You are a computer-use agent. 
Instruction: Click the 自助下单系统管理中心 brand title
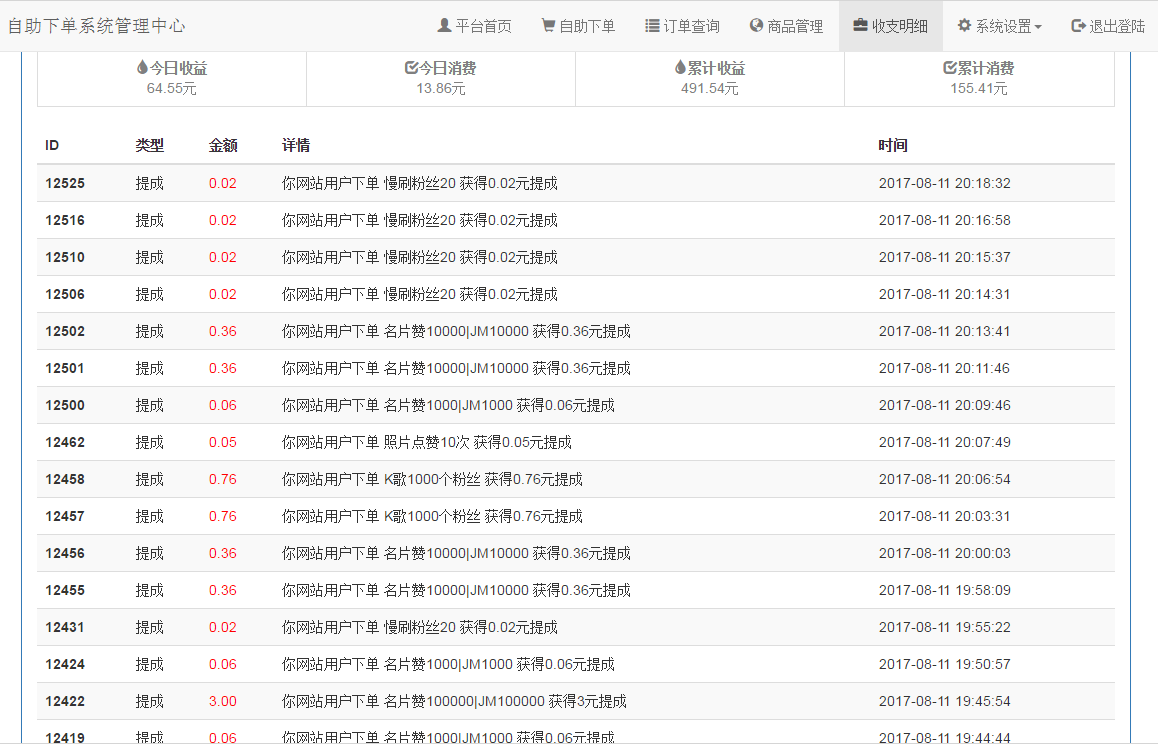pyautogui.click(x=96, y=26)
